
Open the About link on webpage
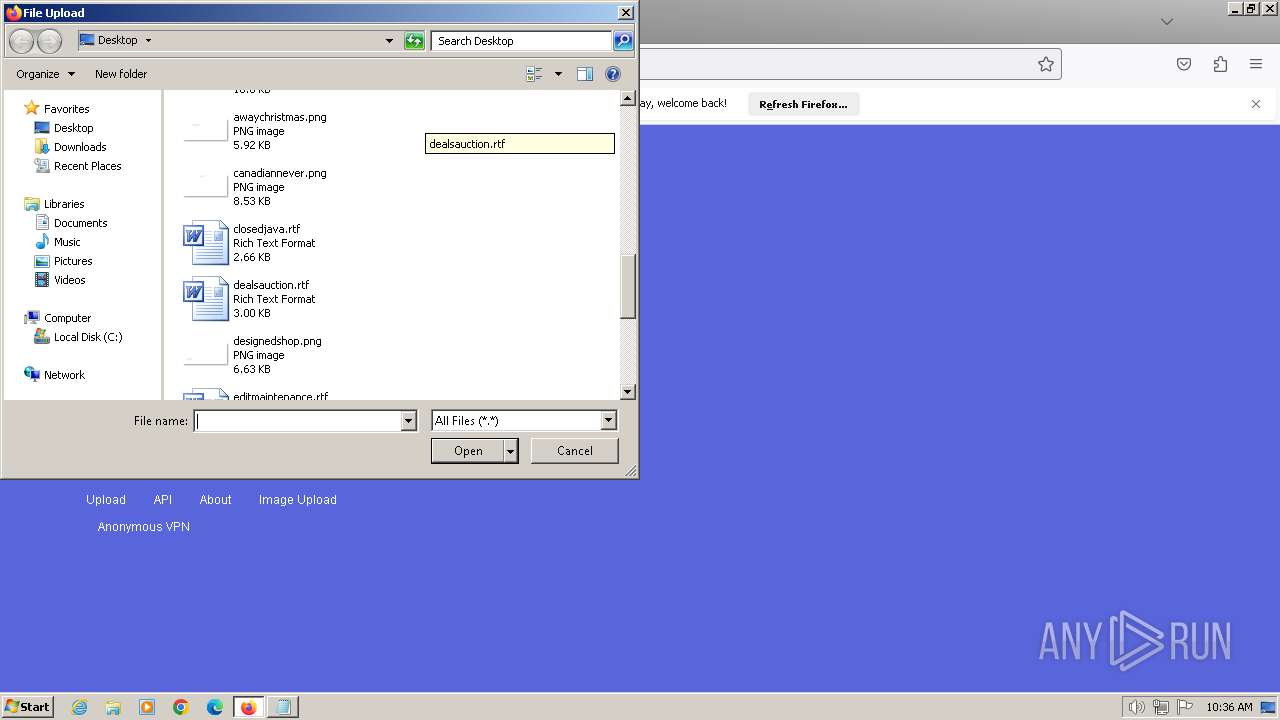215,500
